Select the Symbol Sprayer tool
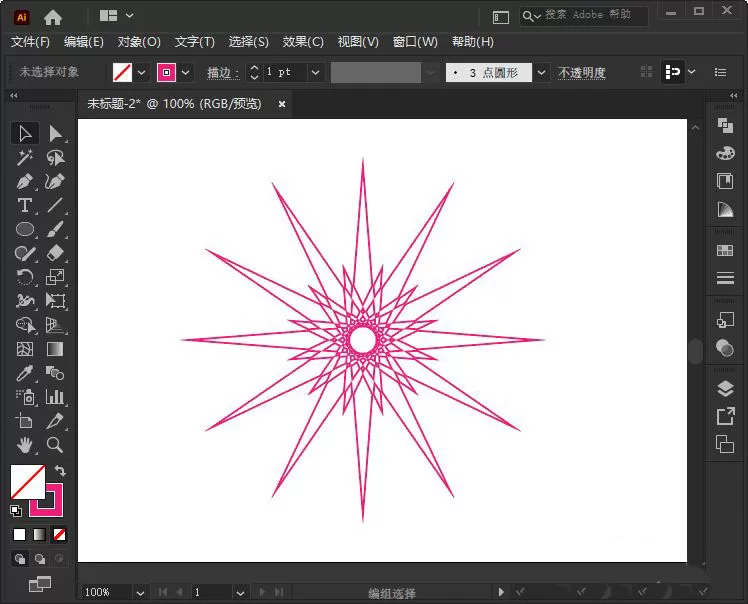 click(24, 397)
